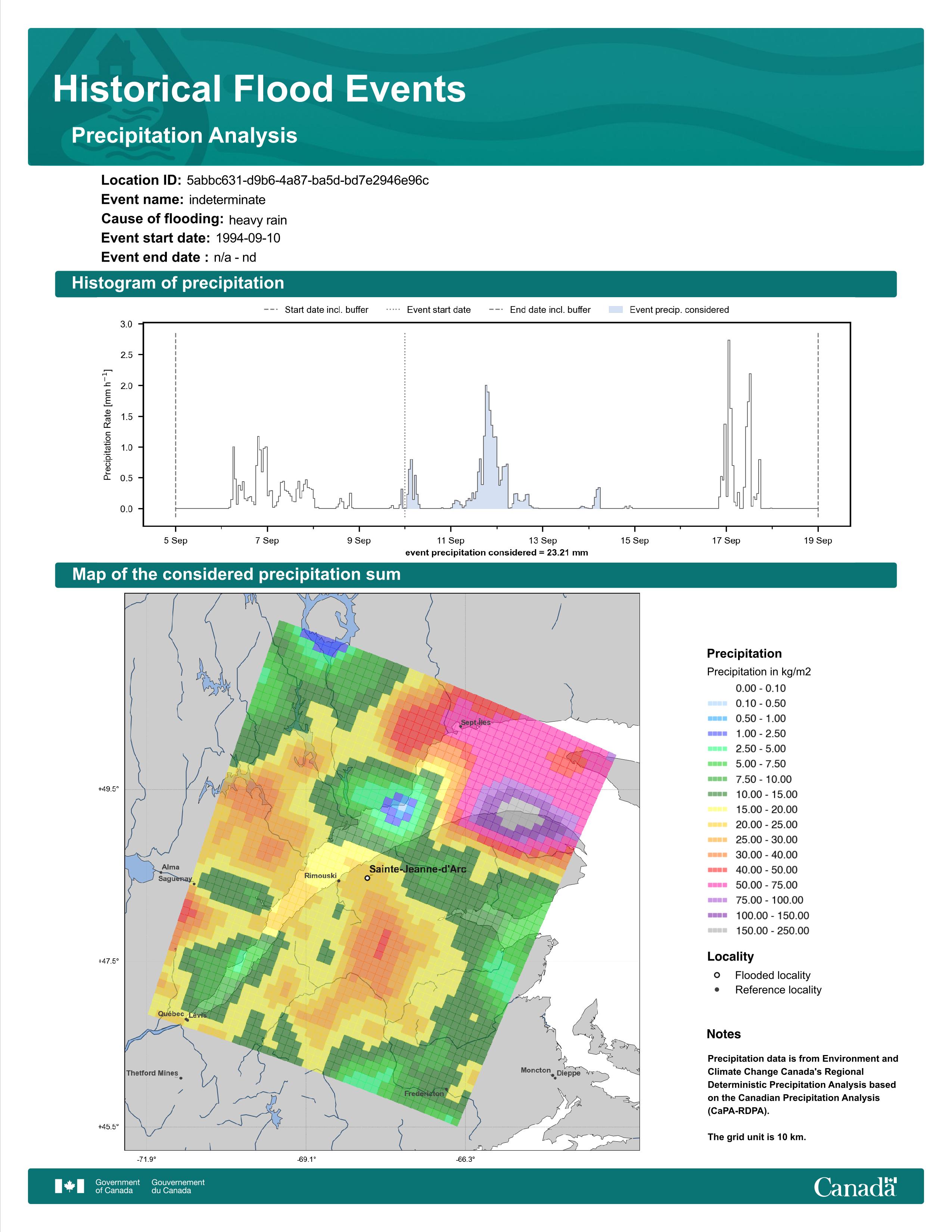Click the End date incl. buffer legend entry
The width and height of the screenshot is (952, 1232).
point(540,310)
